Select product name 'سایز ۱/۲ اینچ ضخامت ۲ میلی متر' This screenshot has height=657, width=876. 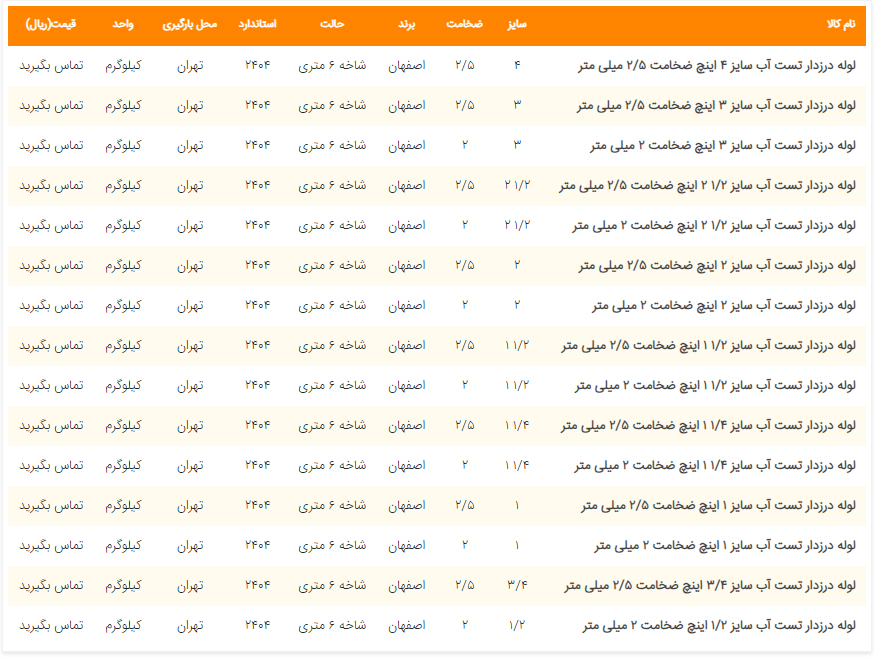[719, 626]
